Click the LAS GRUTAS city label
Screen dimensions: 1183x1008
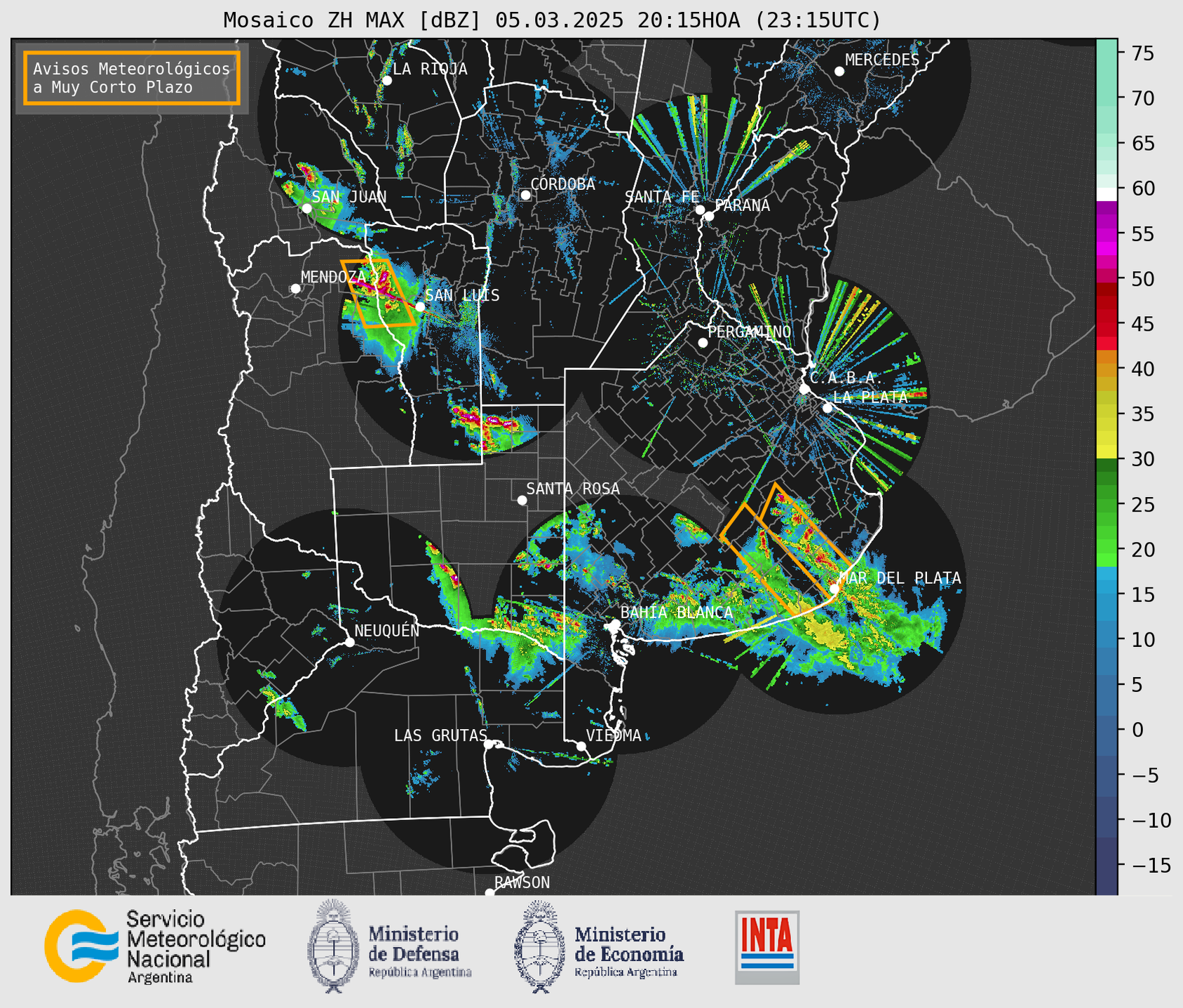(x=440, y=735)
